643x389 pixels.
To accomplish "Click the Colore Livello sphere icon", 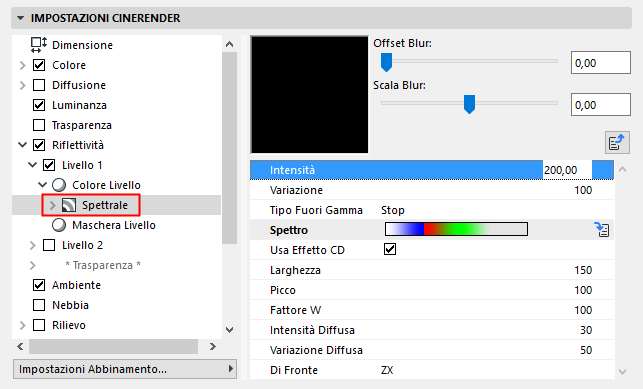I will pos(59,185).
